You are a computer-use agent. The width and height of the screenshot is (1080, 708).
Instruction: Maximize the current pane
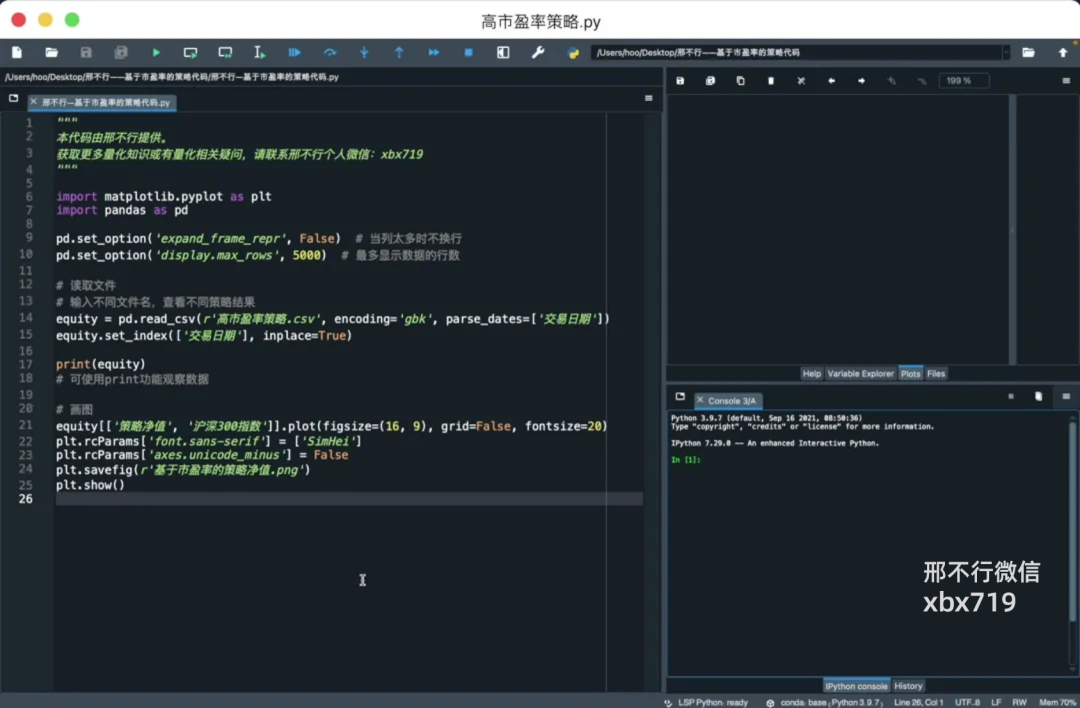503,52
